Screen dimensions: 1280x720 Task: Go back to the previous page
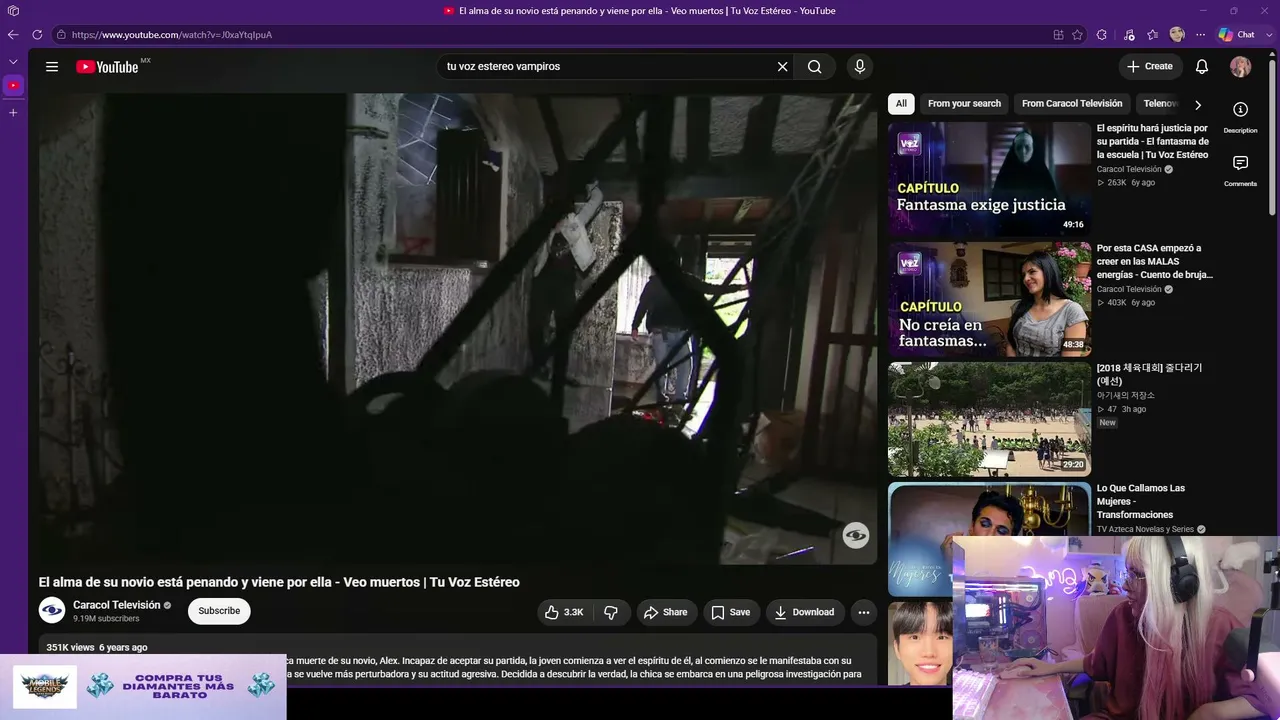pos(13,34)
